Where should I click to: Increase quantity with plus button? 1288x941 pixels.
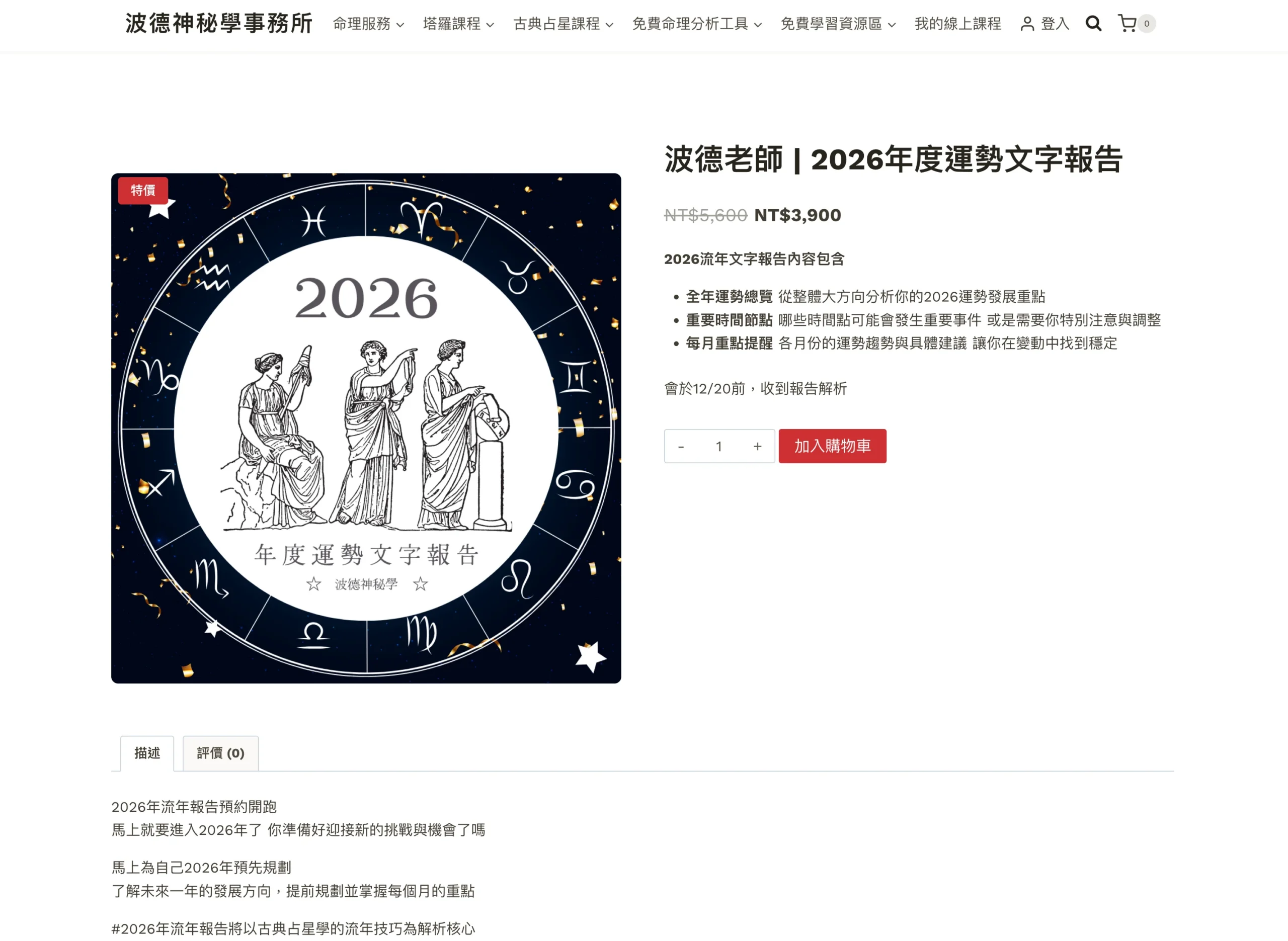pyautogui.click(x=757, y=447)
